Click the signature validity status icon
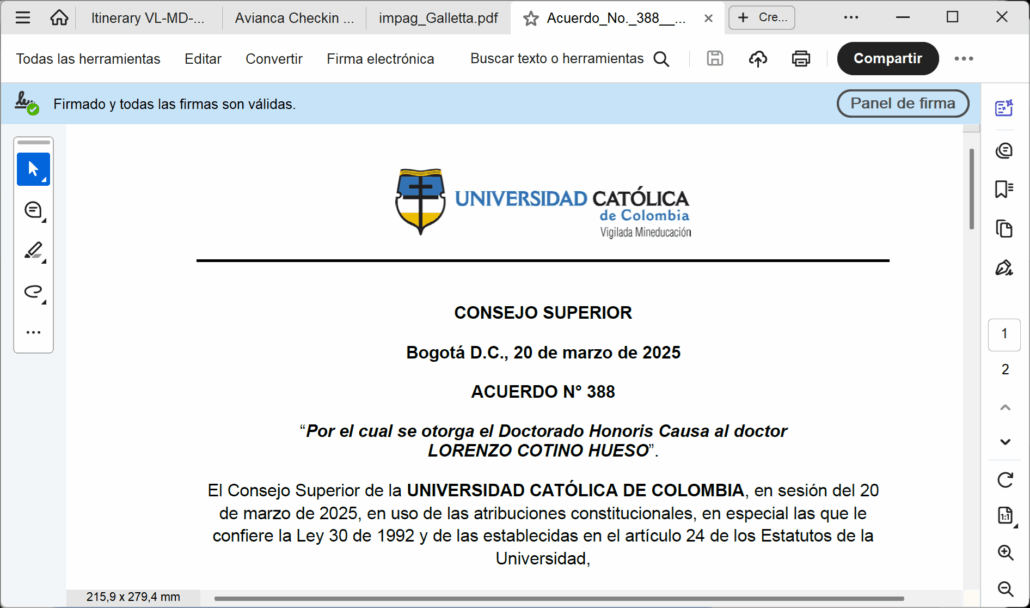This screenshot has height=608, width=1030. tap(27, 103)
